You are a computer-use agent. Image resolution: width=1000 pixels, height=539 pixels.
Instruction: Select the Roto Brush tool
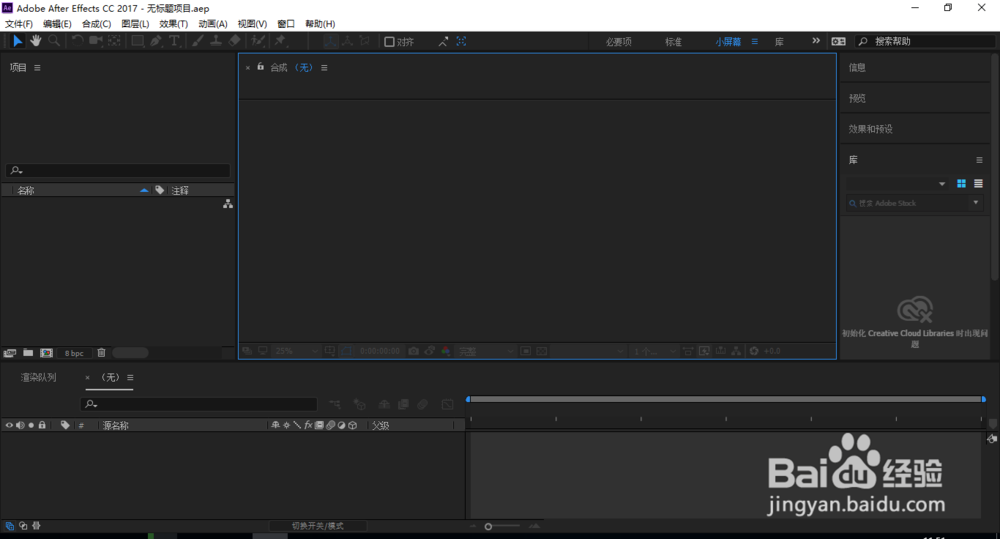click(258, 41)
